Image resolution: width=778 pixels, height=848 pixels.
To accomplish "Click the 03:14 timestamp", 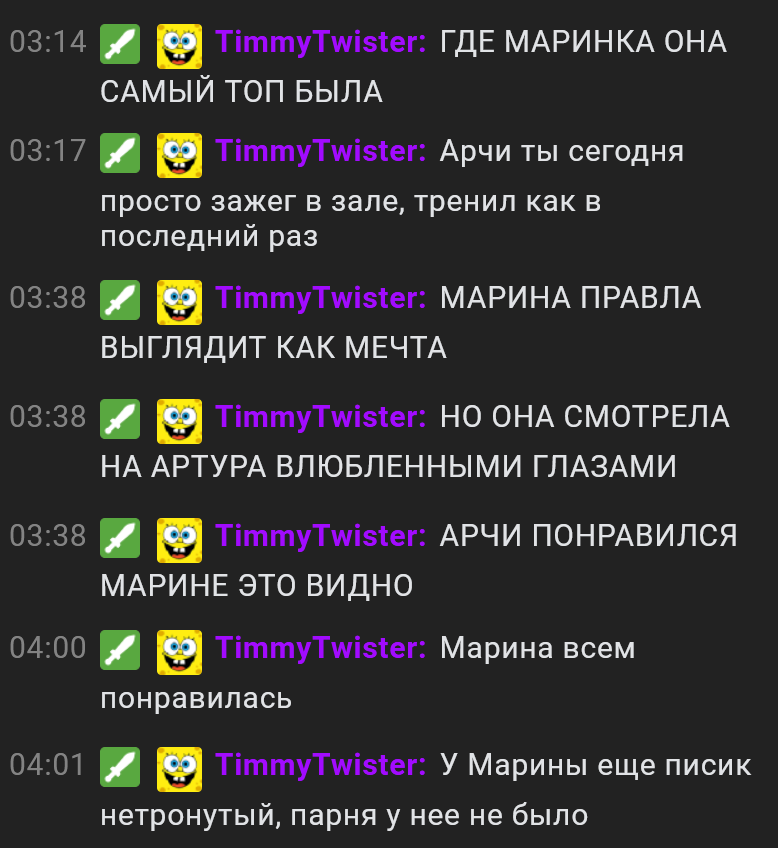I will click(48, 42).
